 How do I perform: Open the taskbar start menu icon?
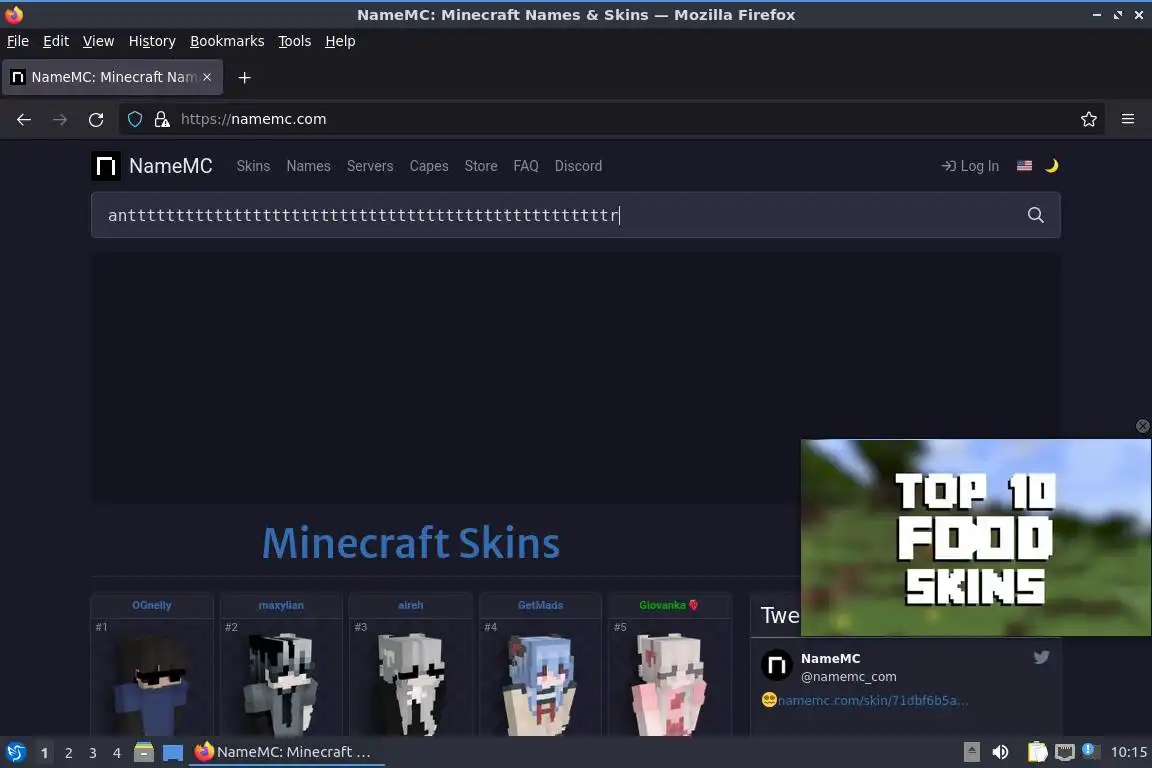click(15, 753)
